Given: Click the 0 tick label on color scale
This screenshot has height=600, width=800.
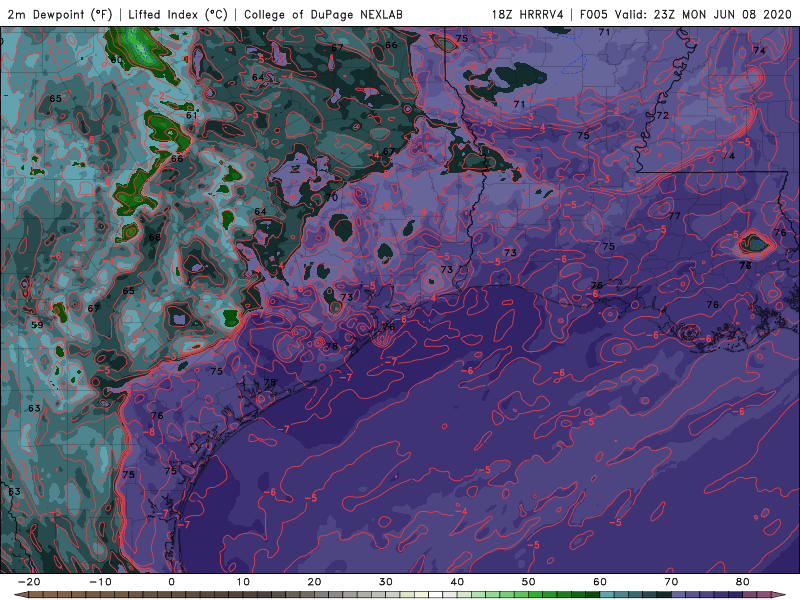Looking at the screenshot, I should [x=171, y=582].
